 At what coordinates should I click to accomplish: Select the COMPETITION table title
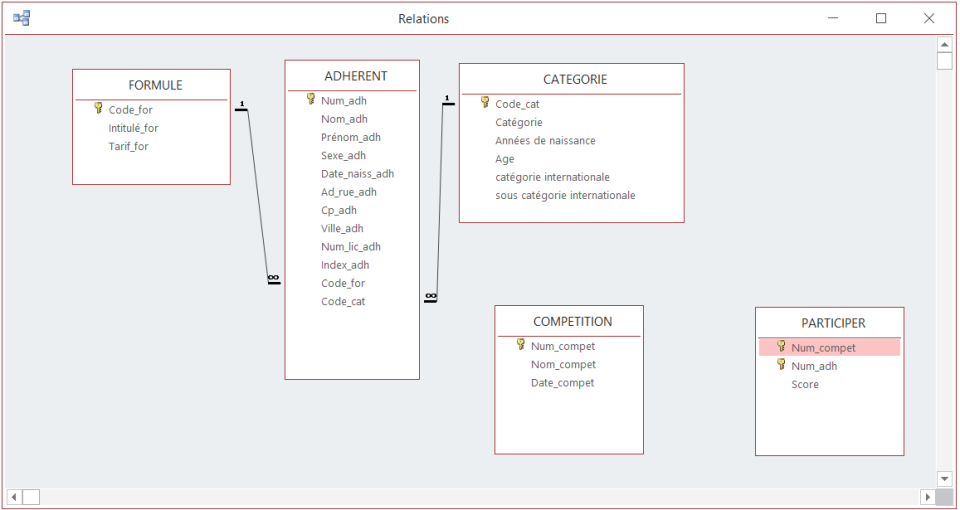tap(572, 321)
